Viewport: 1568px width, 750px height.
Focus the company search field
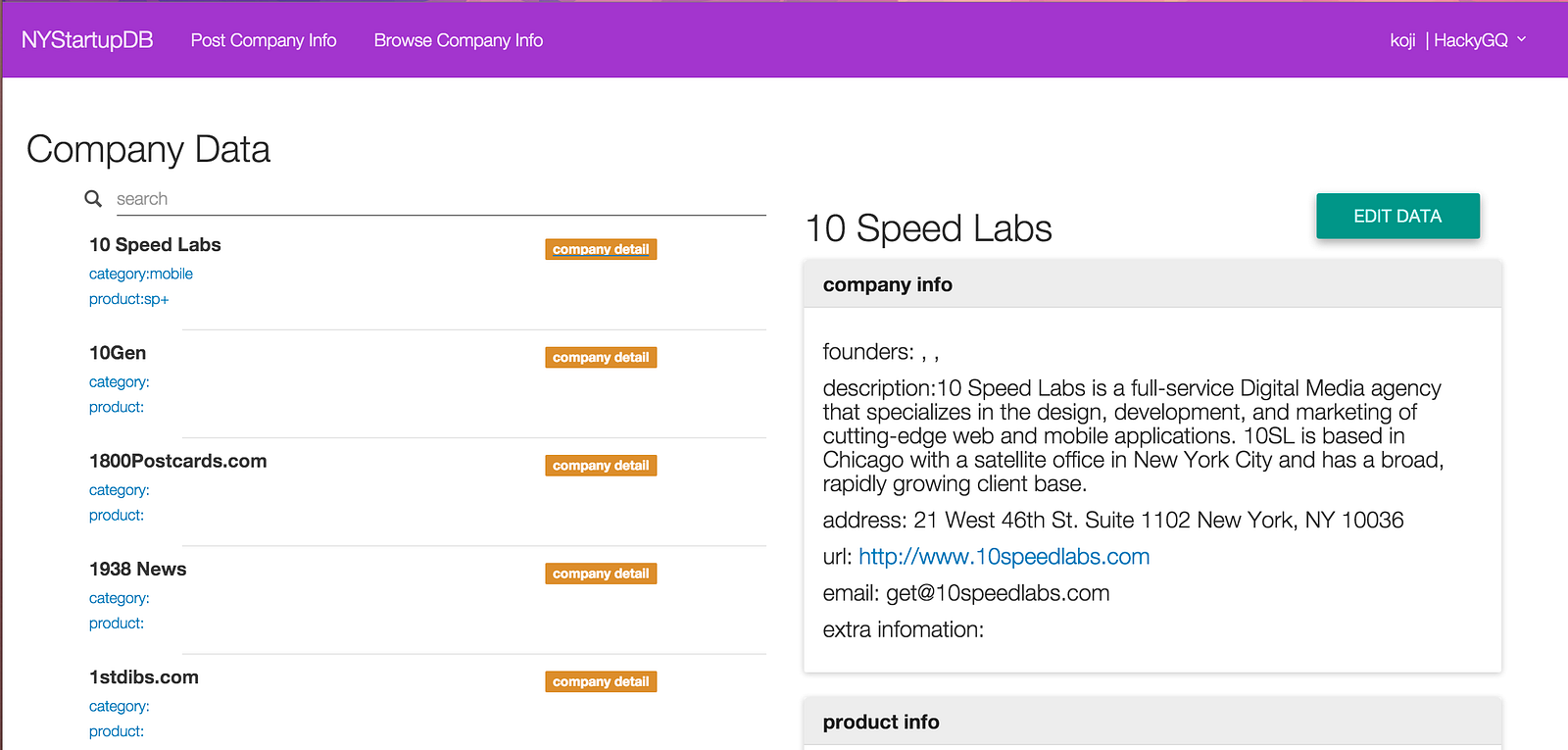(441, 199)
